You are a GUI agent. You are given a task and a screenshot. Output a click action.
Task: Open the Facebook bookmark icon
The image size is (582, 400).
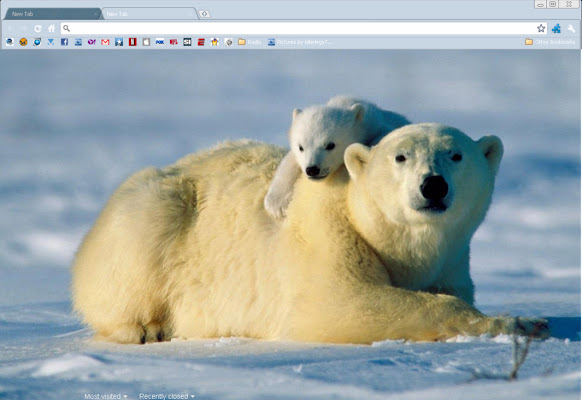pyautogui.click(x=64, y=42)
